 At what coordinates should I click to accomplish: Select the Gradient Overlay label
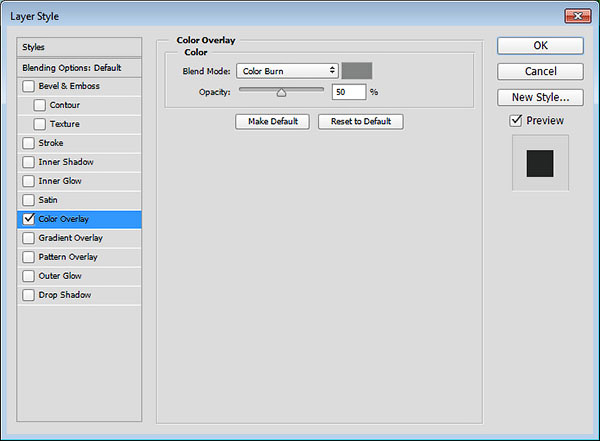point(70,238)
